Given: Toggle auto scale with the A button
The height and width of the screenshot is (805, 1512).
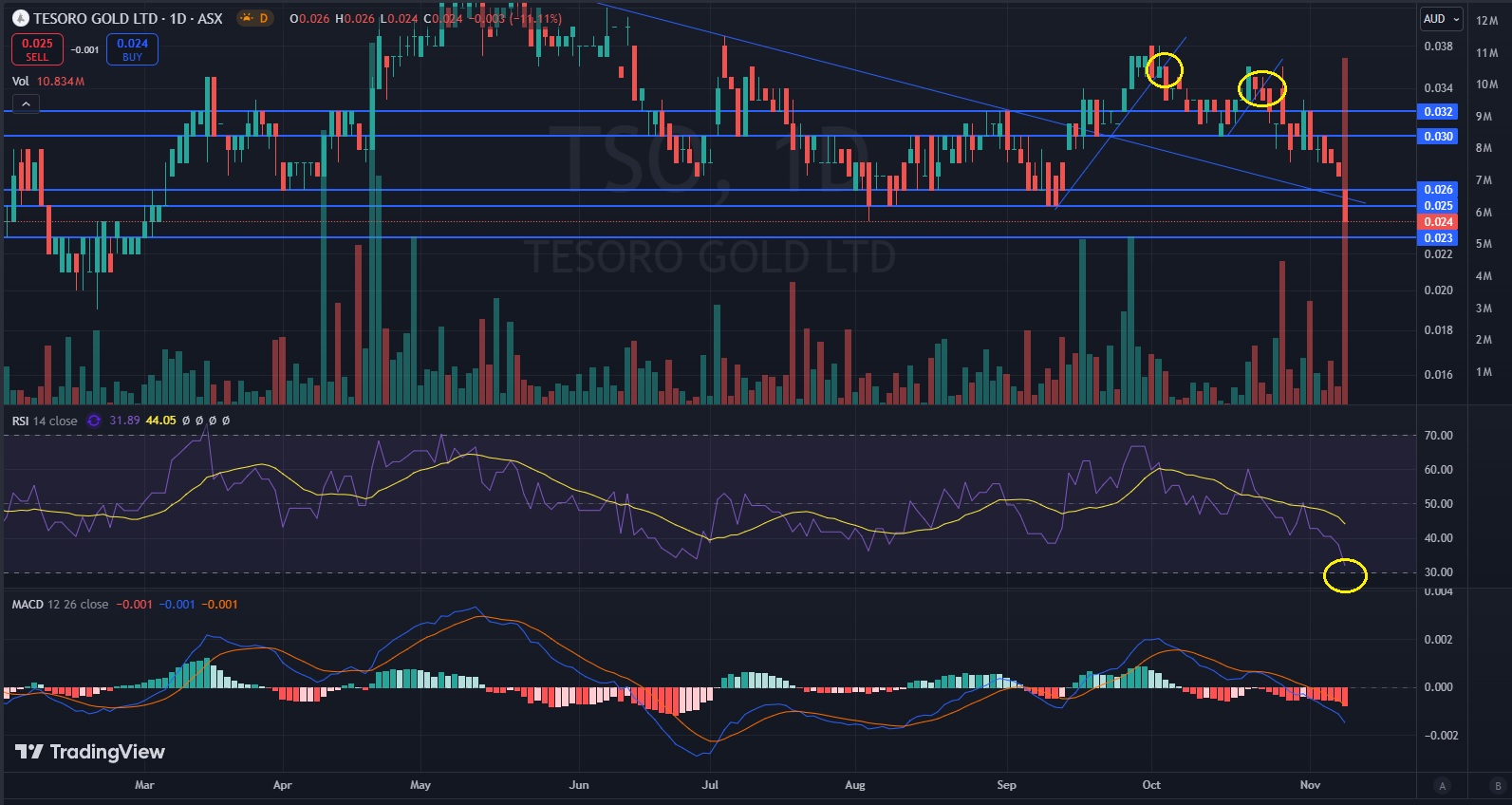Looking at the screenshot, I should pyautogui.click(x=1443, y=785).
